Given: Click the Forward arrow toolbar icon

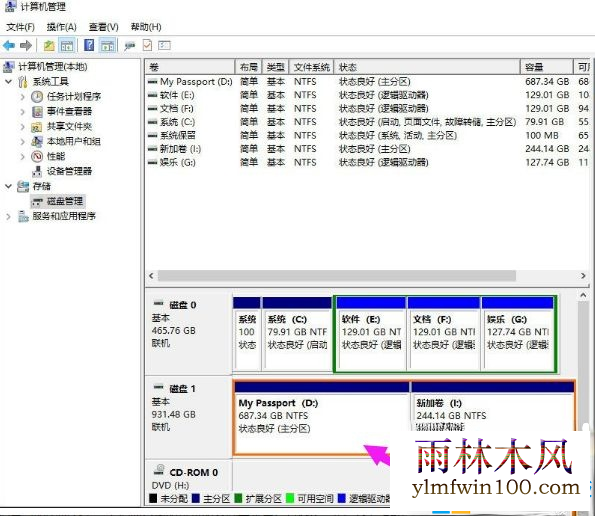Looking at the screenshot, I should [26, 46].
